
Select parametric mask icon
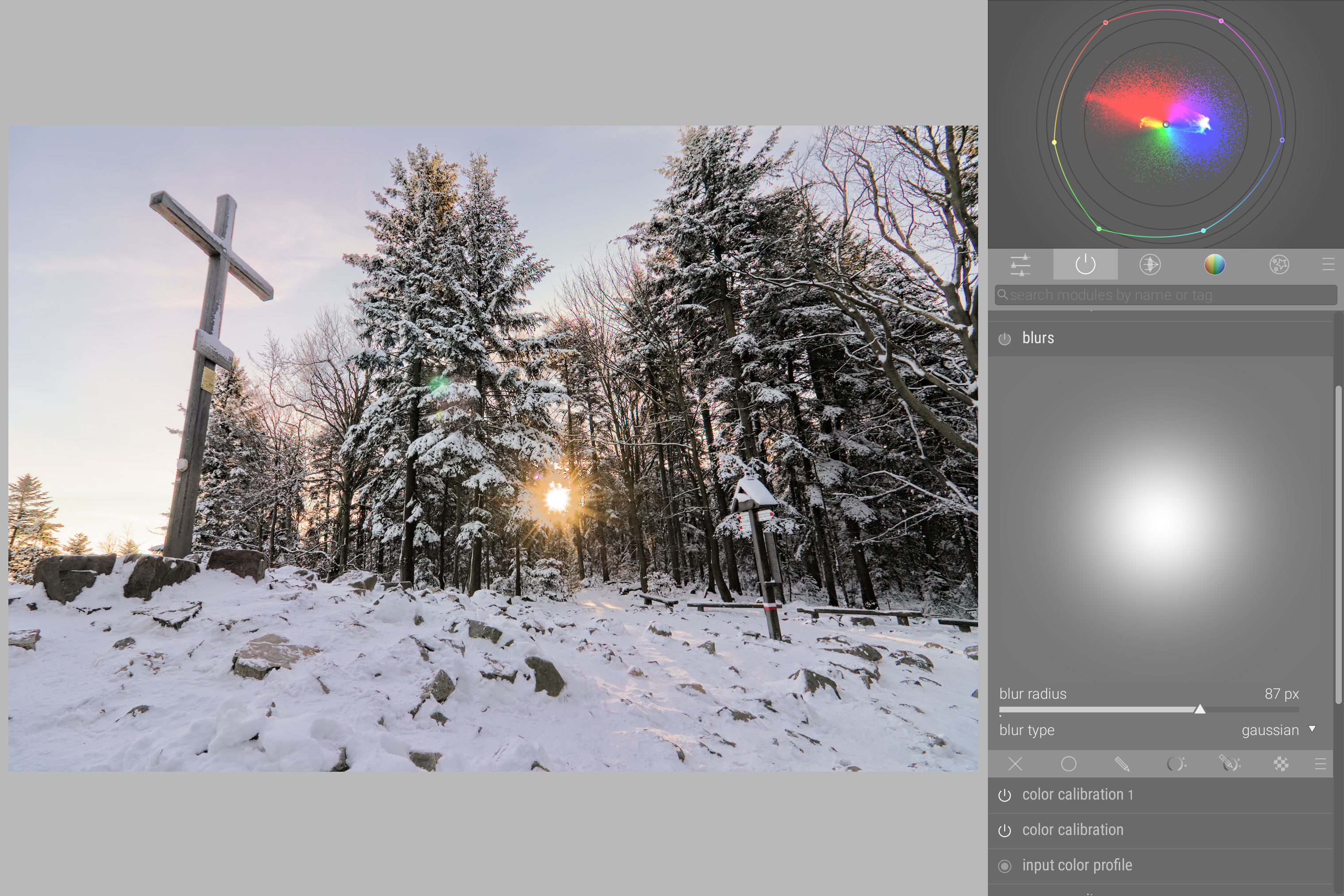pos(1175,764)
